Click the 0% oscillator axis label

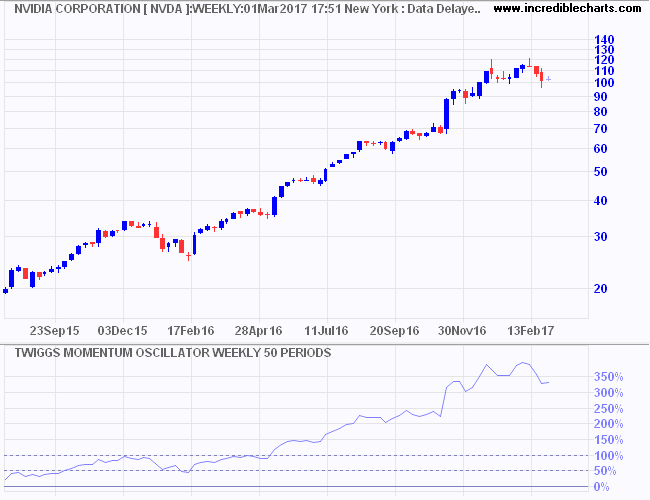601,487
